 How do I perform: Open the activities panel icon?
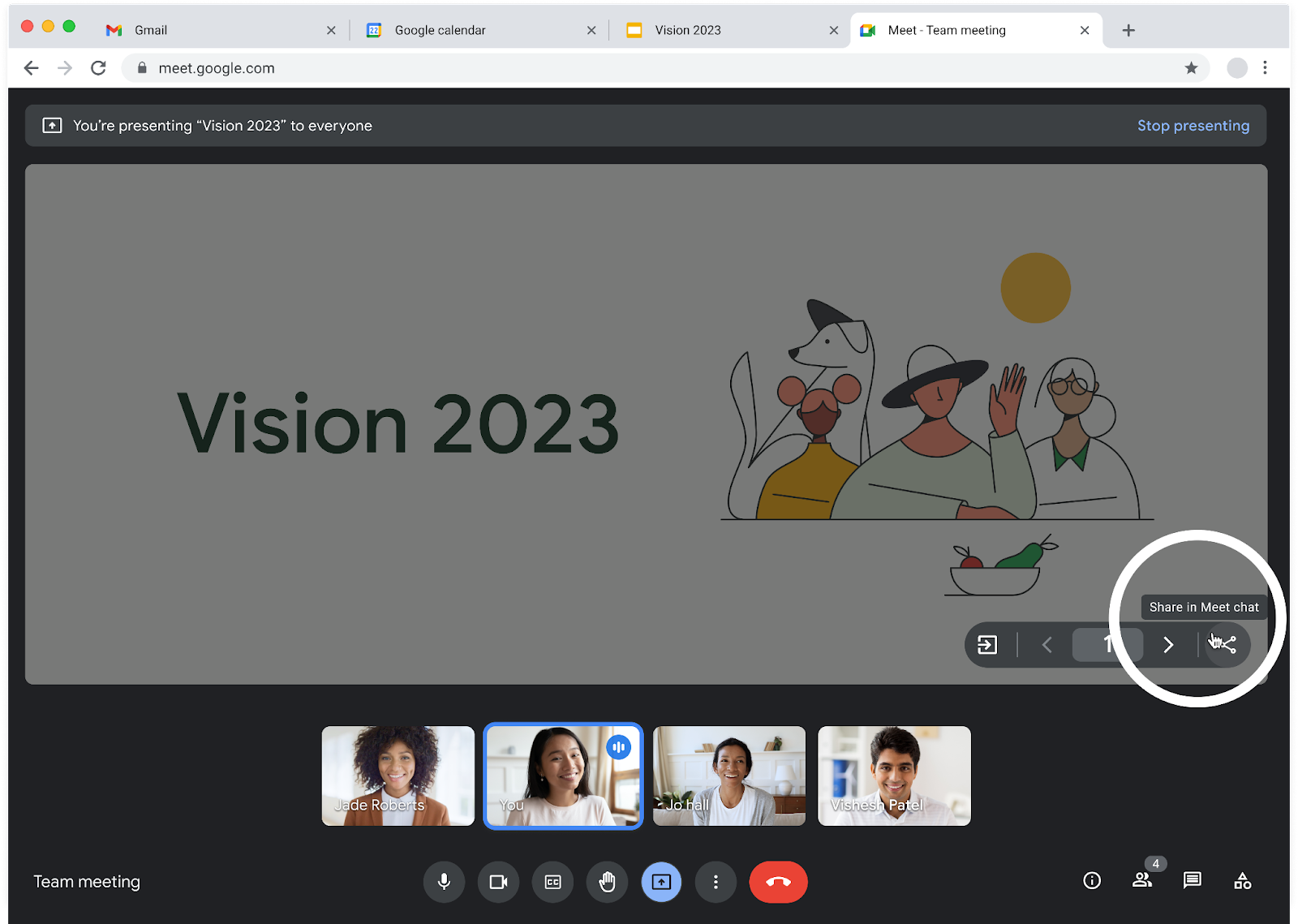click(x=1243, y=881)
